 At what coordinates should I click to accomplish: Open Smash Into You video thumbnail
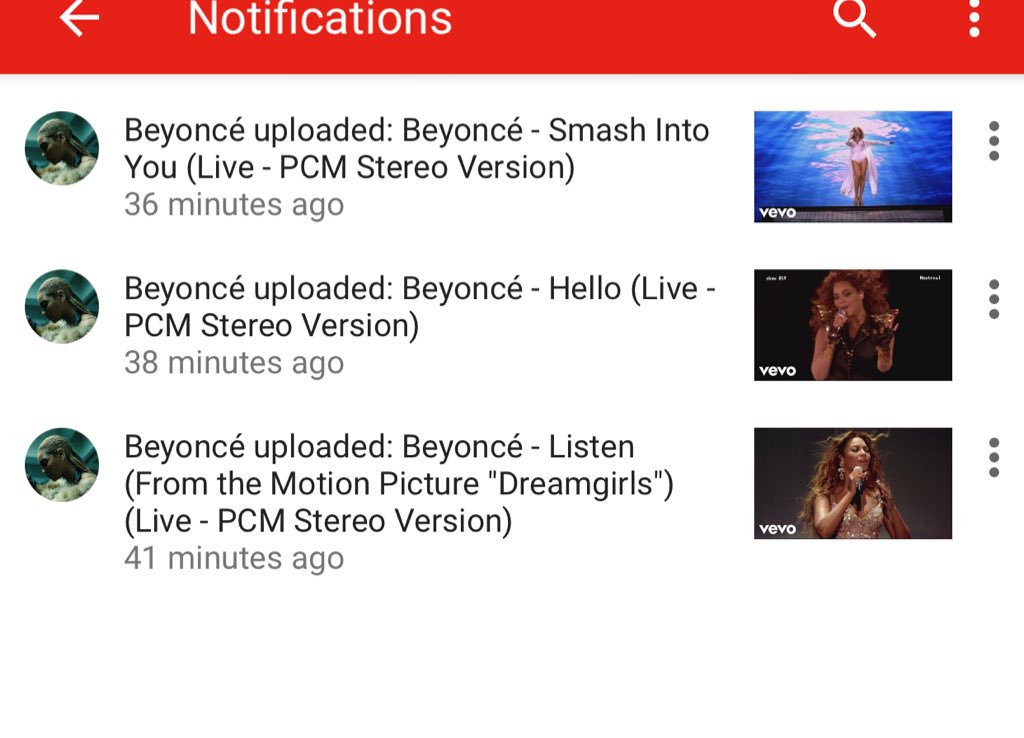(x=853, y=167)
